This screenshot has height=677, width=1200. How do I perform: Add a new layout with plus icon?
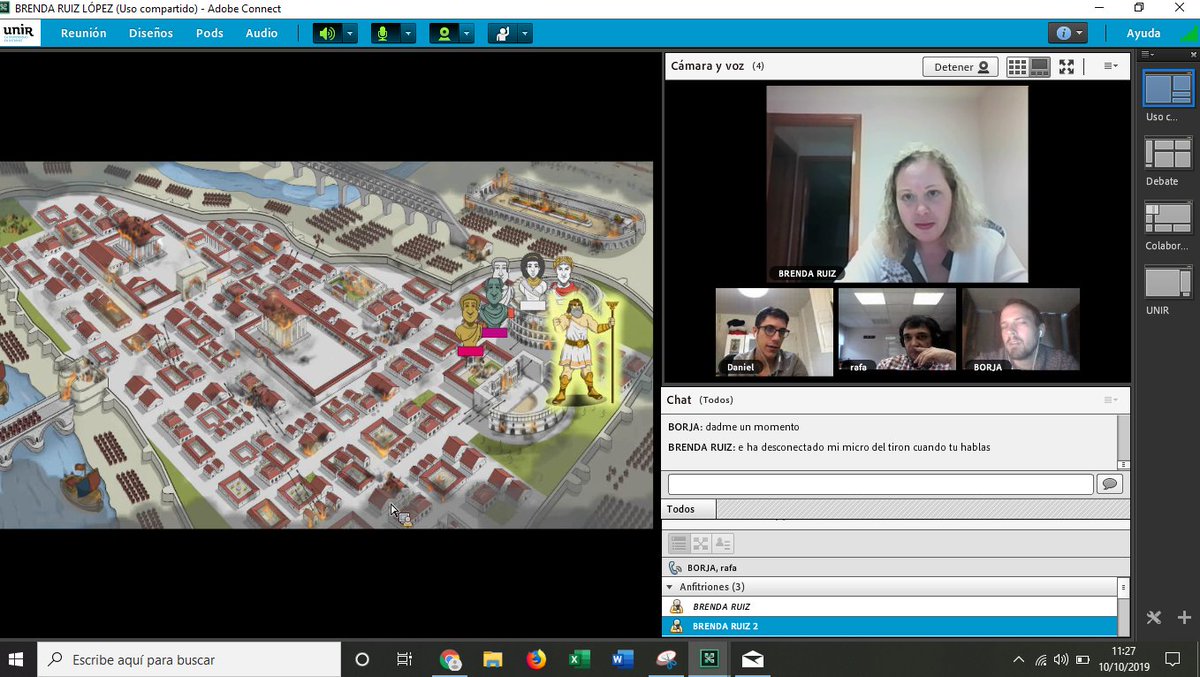coord(1185,617)
